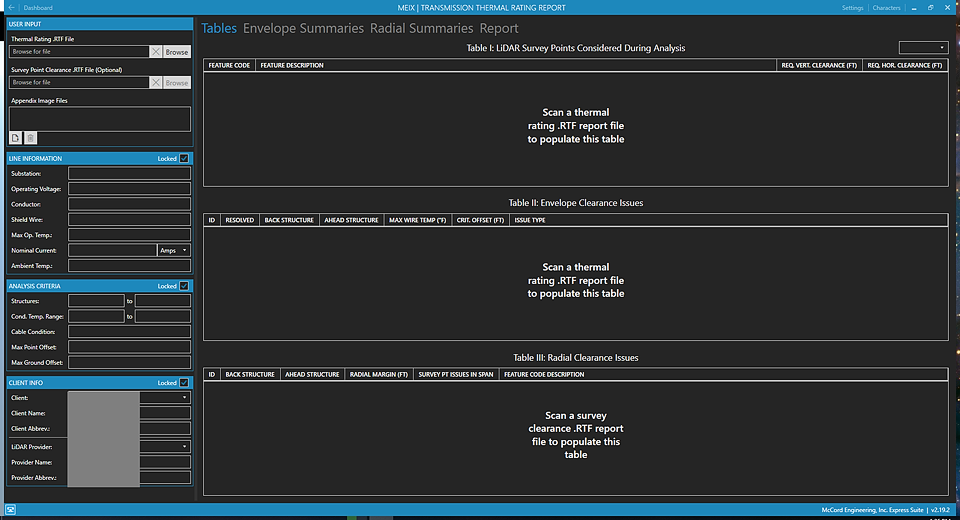Toggle the Line Information Locked checkbox

184,158
